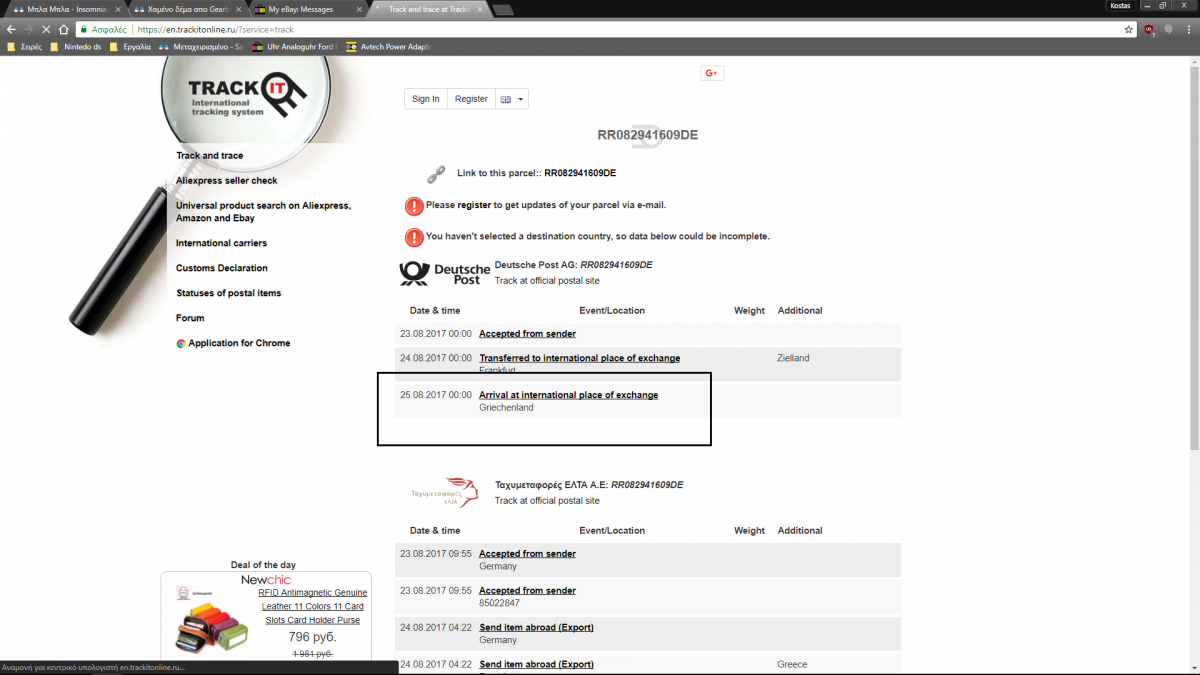Click the Track IT site logo
1200x675 pixels.
(247, 96)
